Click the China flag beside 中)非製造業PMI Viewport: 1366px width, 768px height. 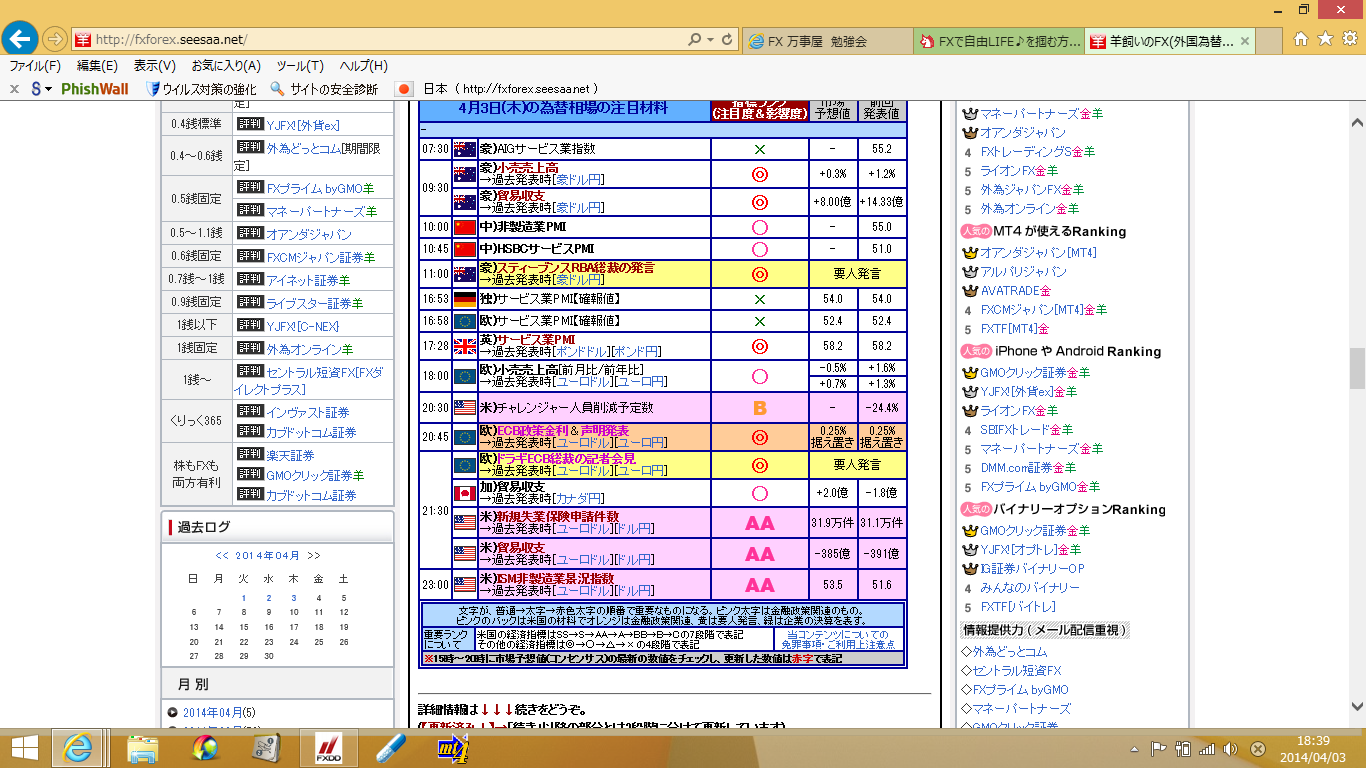465,227
